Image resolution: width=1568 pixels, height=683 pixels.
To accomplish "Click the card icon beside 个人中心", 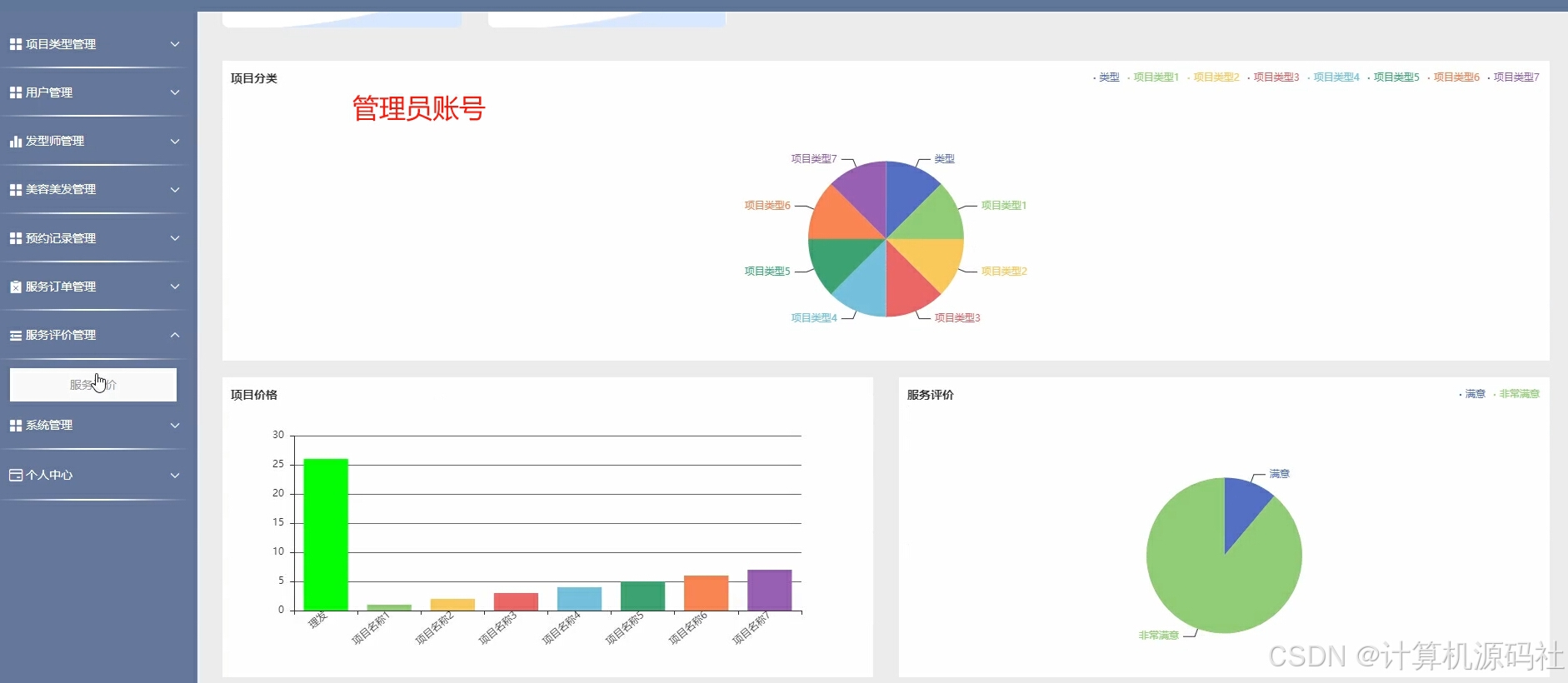I will pos(16,475).
